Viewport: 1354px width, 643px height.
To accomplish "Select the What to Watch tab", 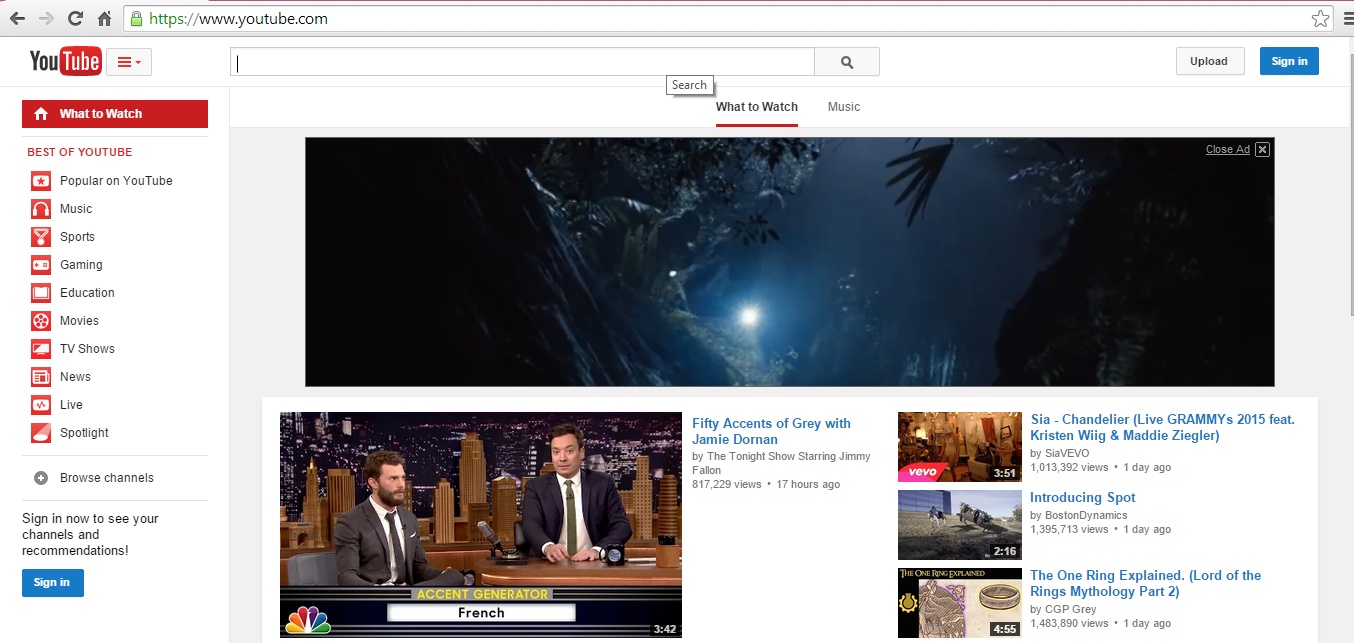I will click(x=756, y=107).
